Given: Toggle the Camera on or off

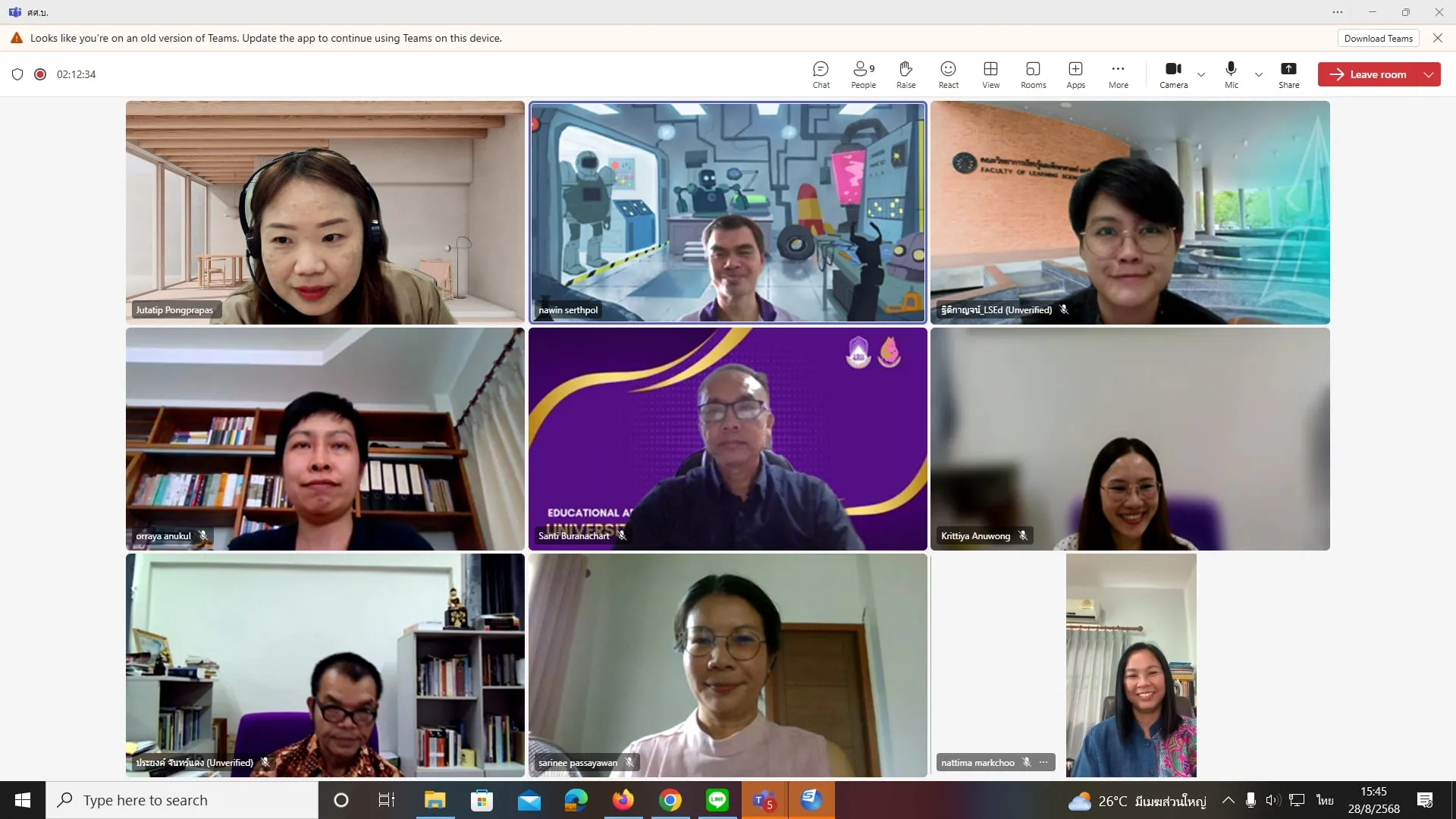Looking at the screenshot, I should [x=1173, y=74].
